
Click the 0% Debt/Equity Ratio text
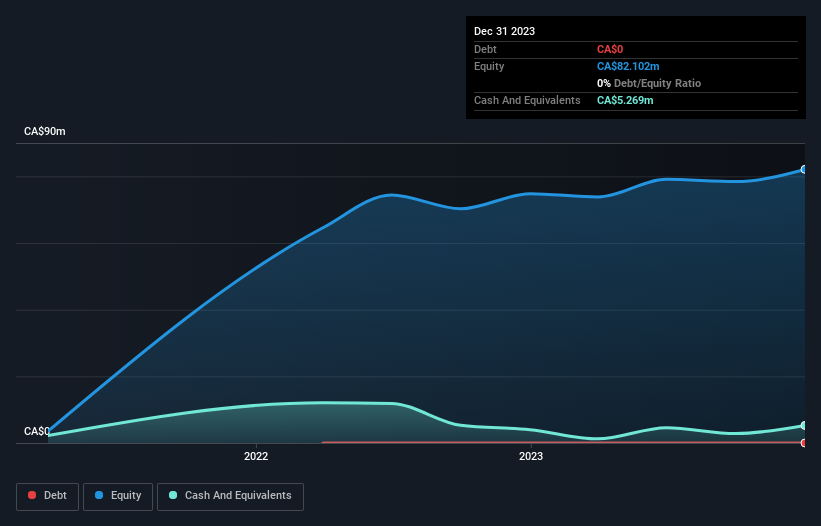point(649,83)
